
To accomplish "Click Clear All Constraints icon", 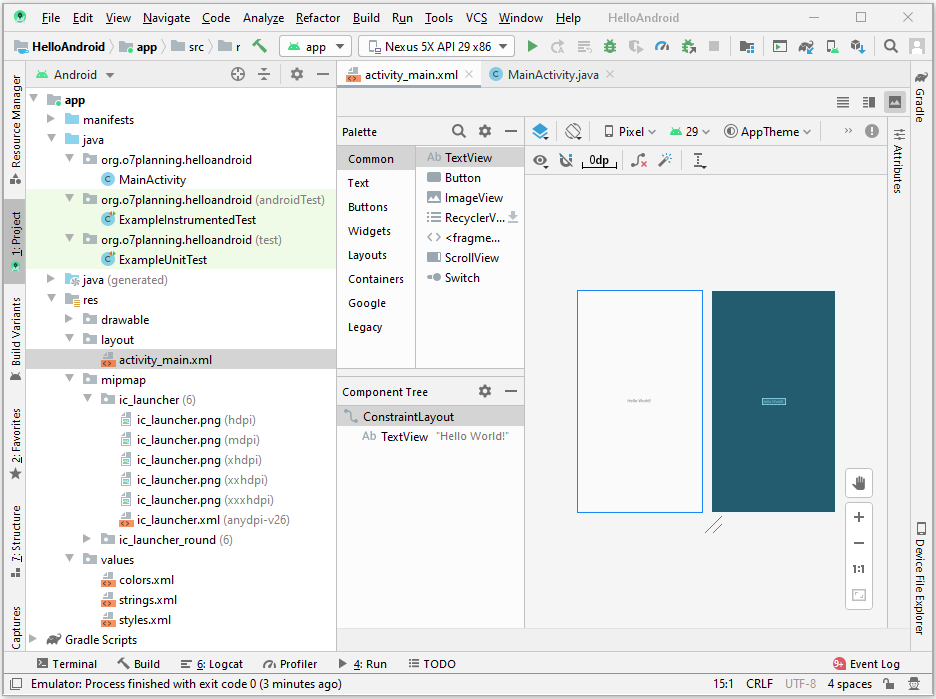I will [639, 160].
